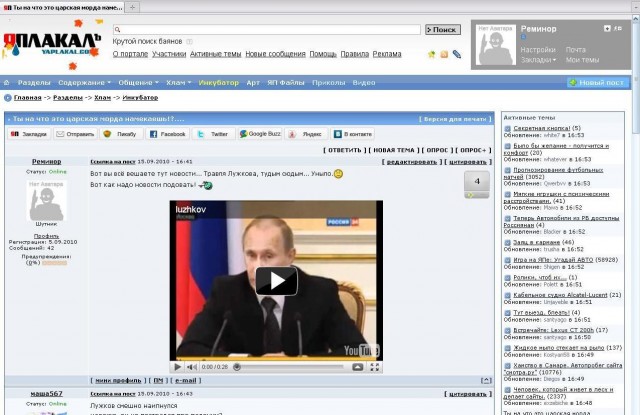640x415 pixels.
Task: Open the Правила link
Action: coord(355,54)
